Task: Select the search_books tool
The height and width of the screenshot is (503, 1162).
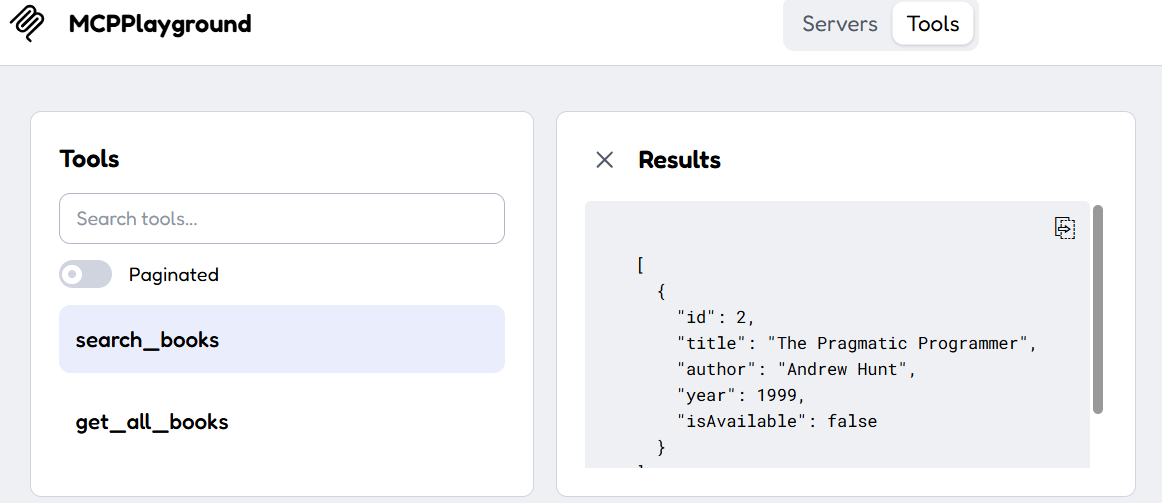Action: coord(282,339)
